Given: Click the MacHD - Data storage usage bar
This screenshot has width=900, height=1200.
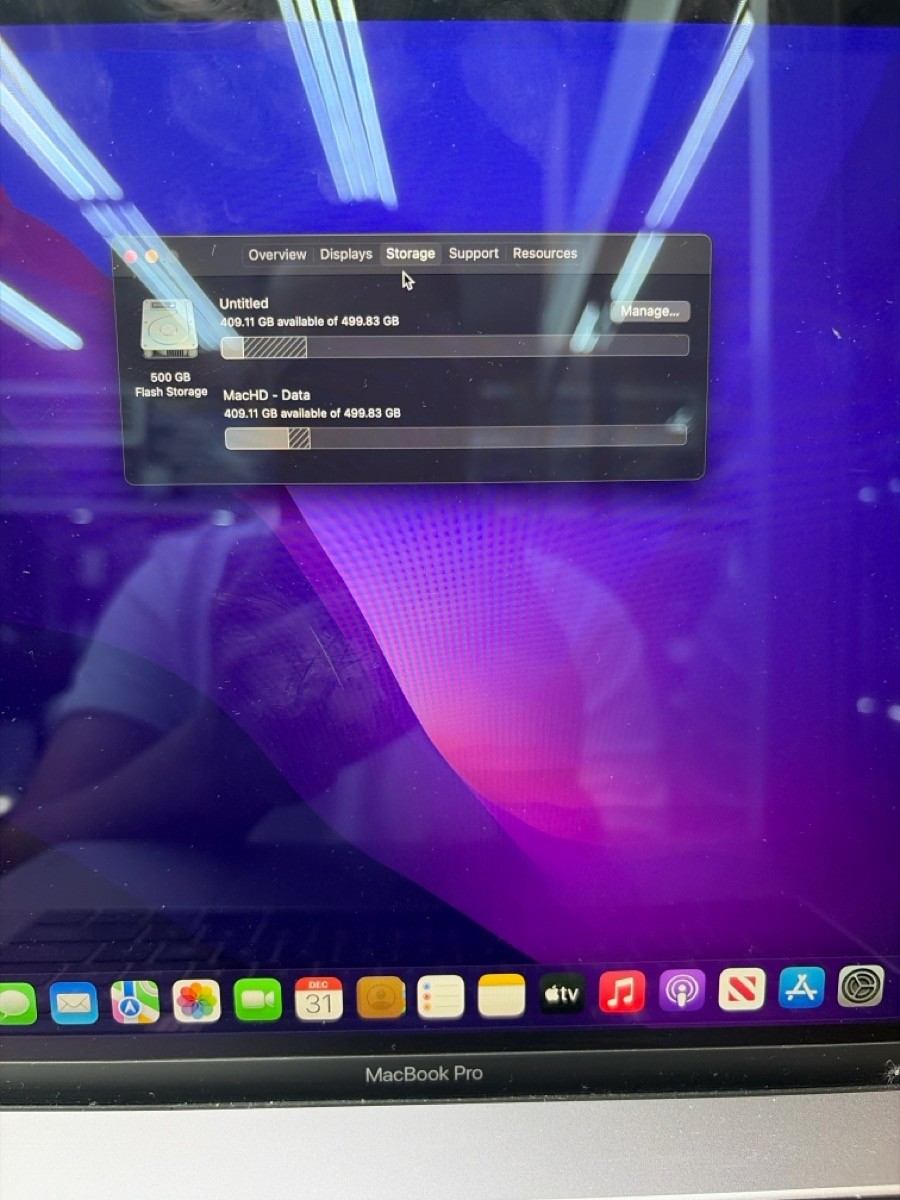Looking at the screenshot, I should coord(456,437).
